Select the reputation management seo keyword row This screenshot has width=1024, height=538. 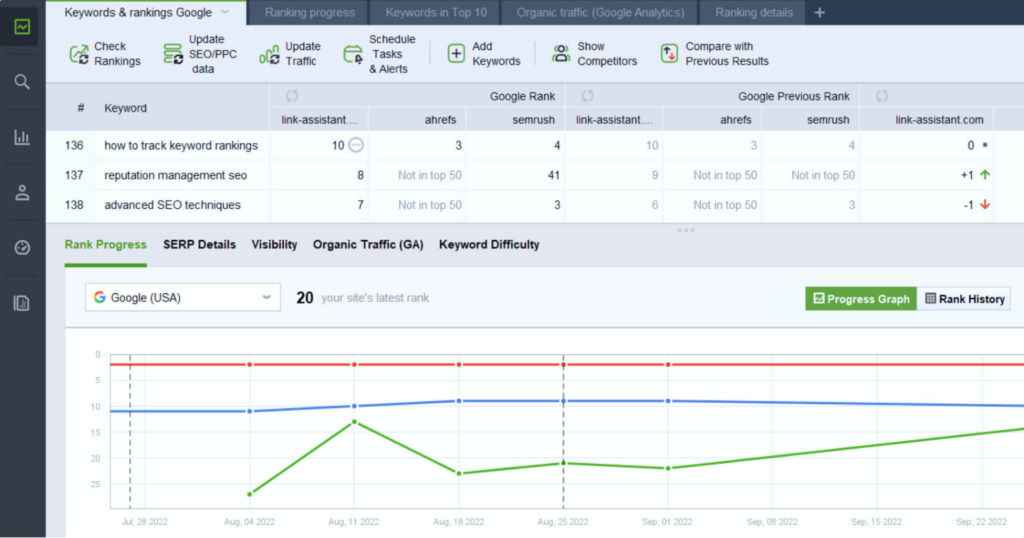pos(175,175)
